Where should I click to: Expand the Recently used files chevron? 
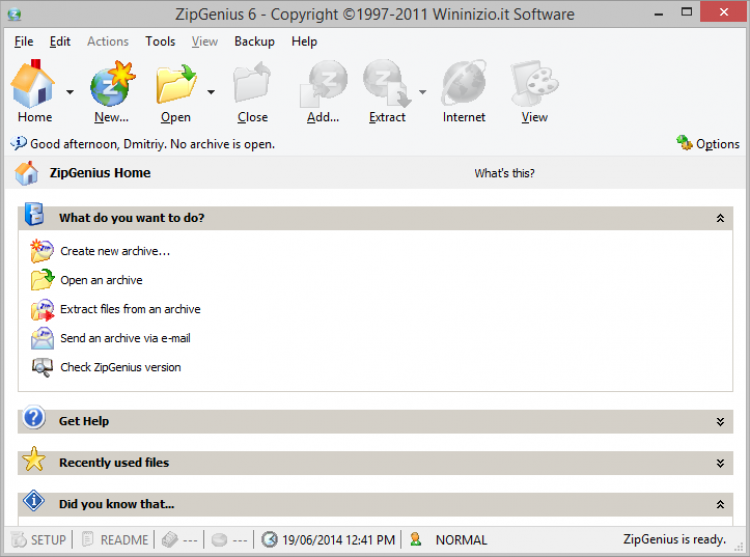pyautogui.click(x=720, y=463)
